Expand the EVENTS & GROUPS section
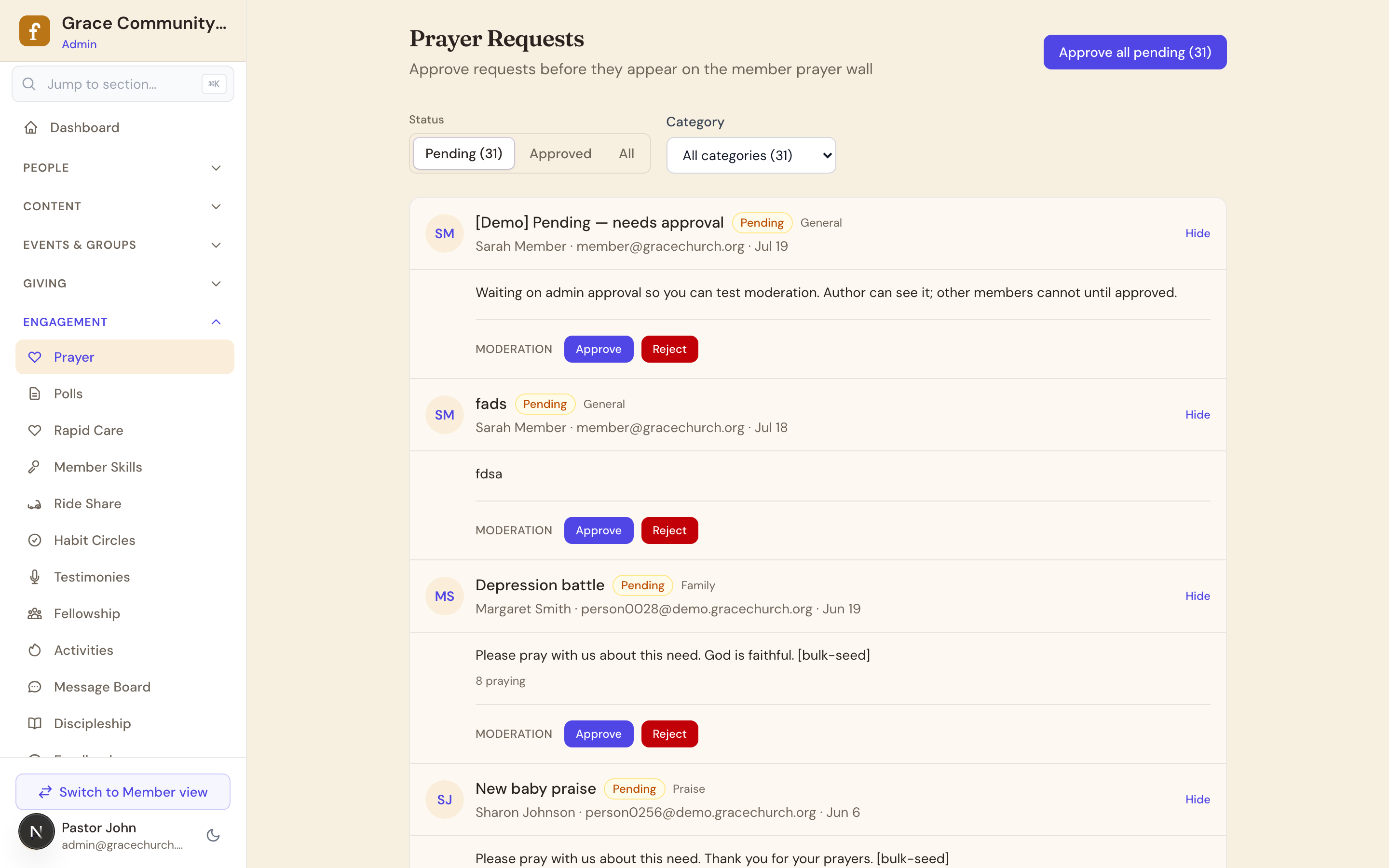 123,245
